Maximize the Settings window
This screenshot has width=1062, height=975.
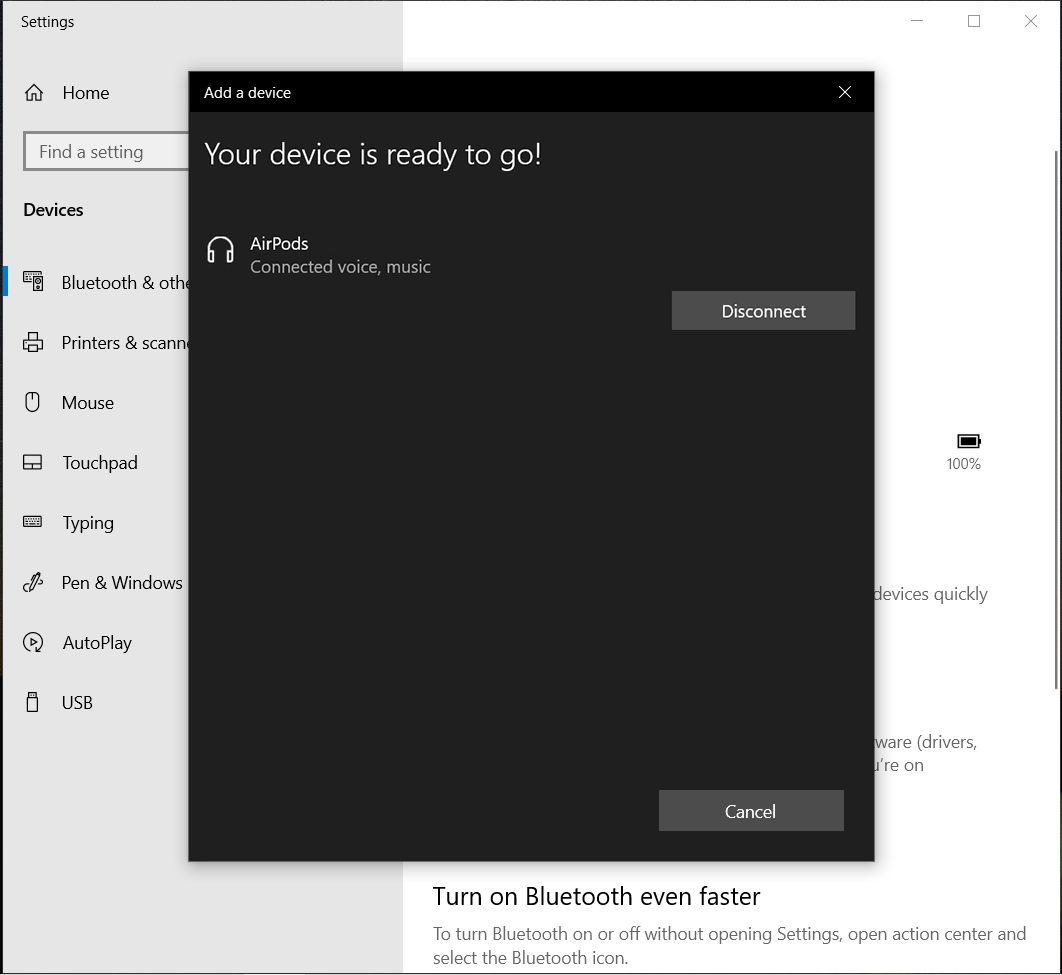974,21
